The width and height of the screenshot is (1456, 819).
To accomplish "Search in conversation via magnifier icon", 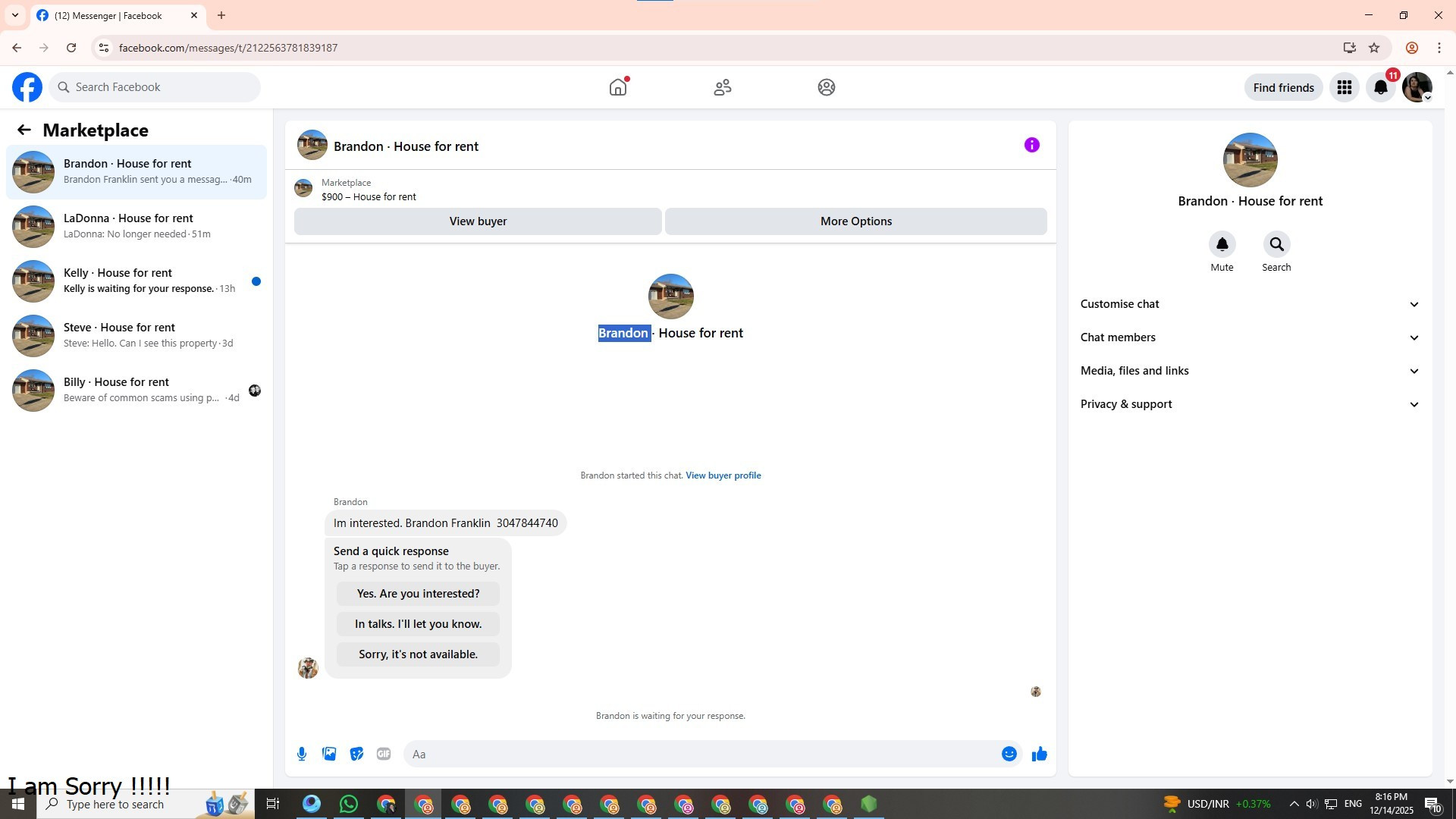I will coord(1276,244).
